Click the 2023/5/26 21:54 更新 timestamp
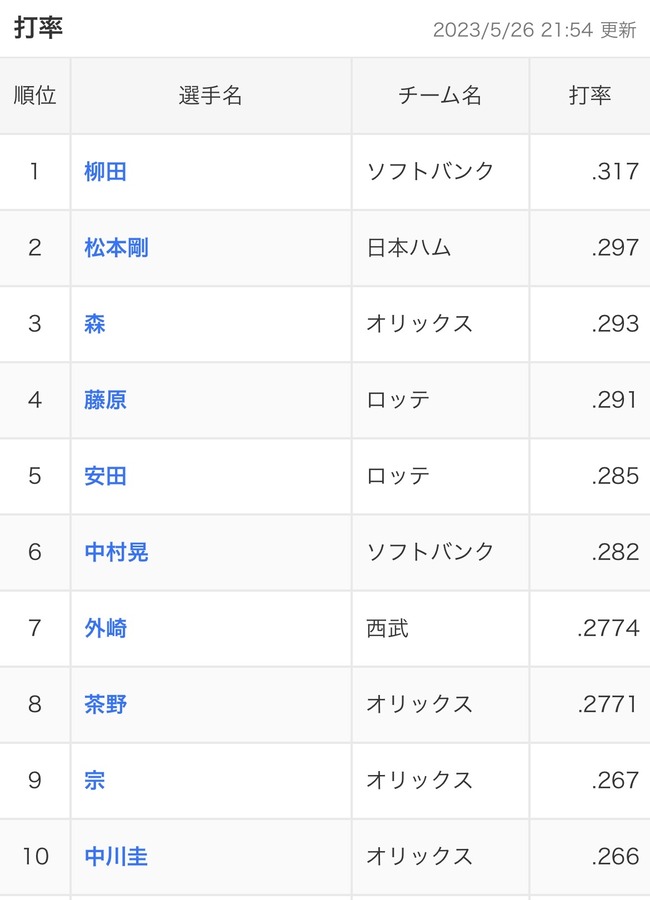The image size is (650, 900). [x=535, y=30]
